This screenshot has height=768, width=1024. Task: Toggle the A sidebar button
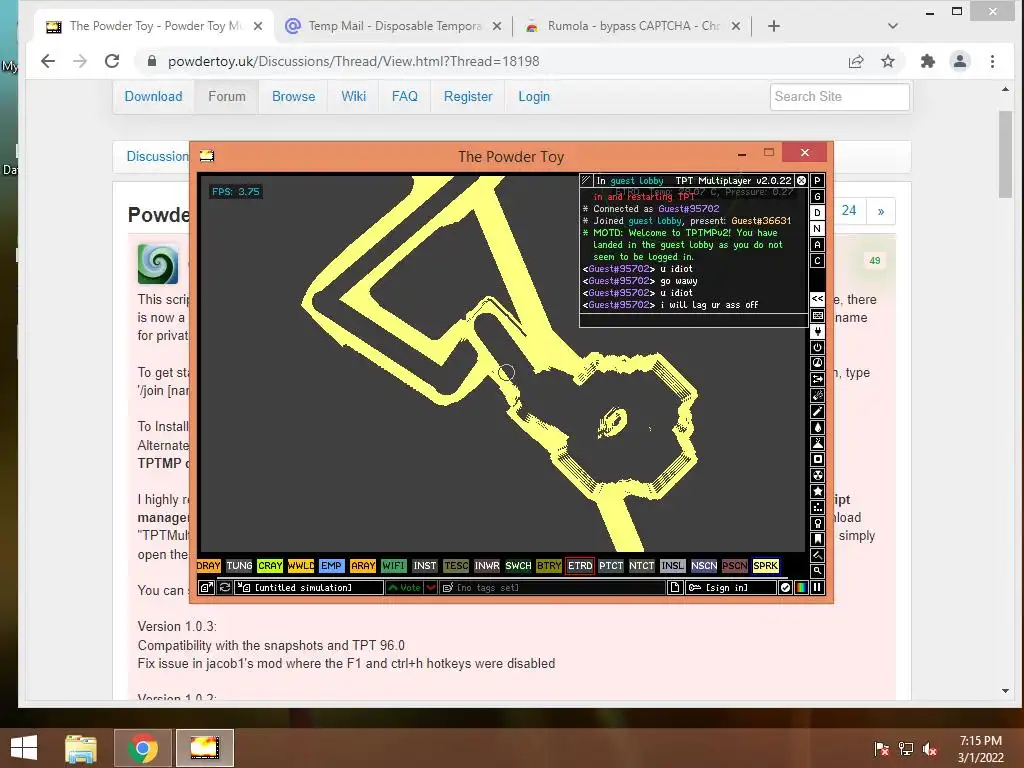tap(817, 245)
